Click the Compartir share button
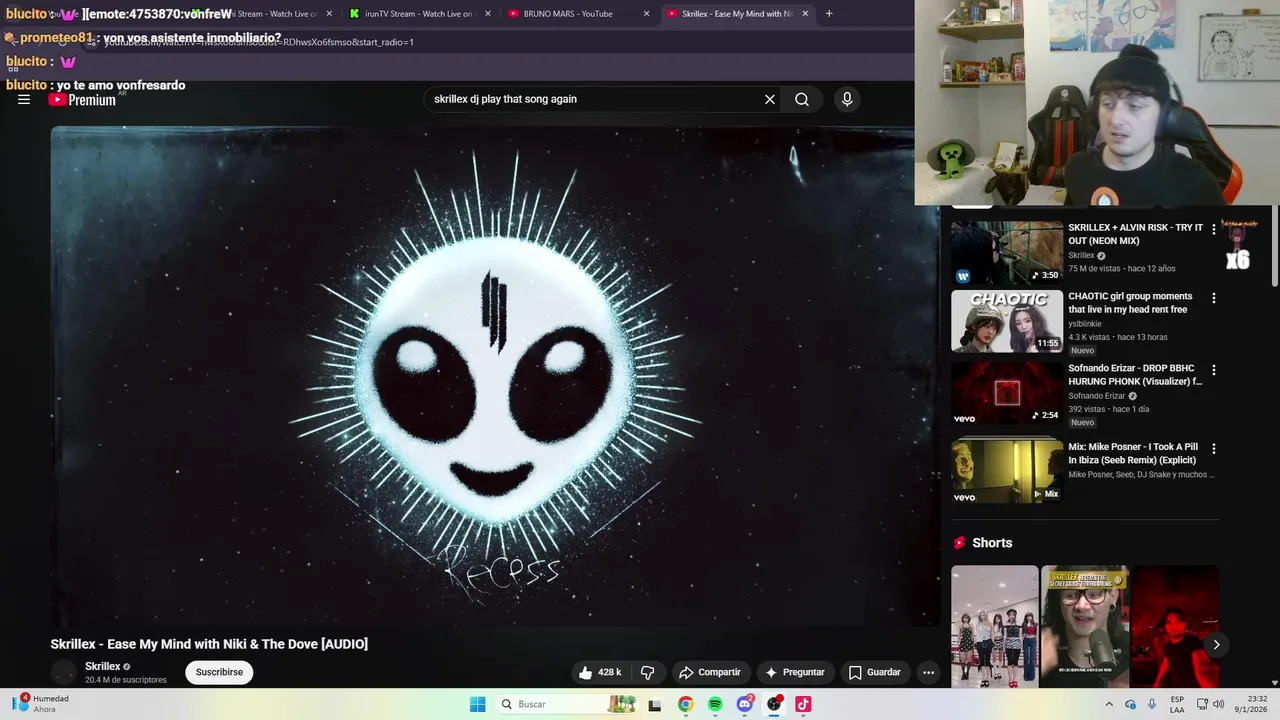The width and height of the screenshot is (1280, 720). [709, 672]
